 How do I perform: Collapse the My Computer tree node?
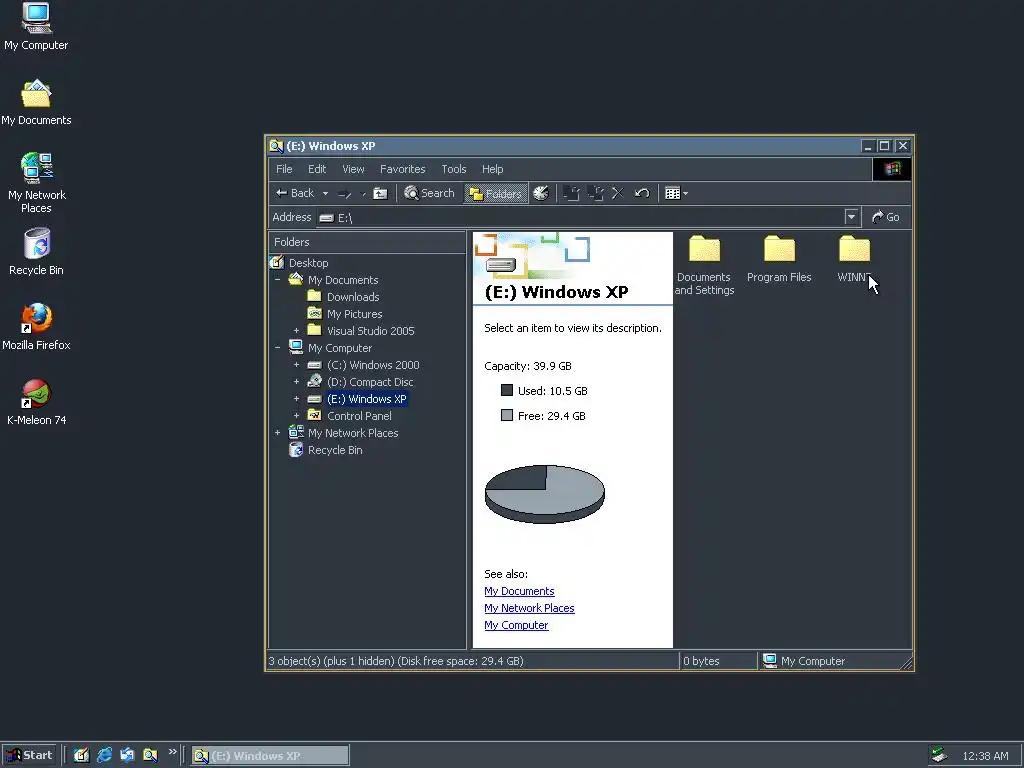pyautogui.click(x=278, y=347)
